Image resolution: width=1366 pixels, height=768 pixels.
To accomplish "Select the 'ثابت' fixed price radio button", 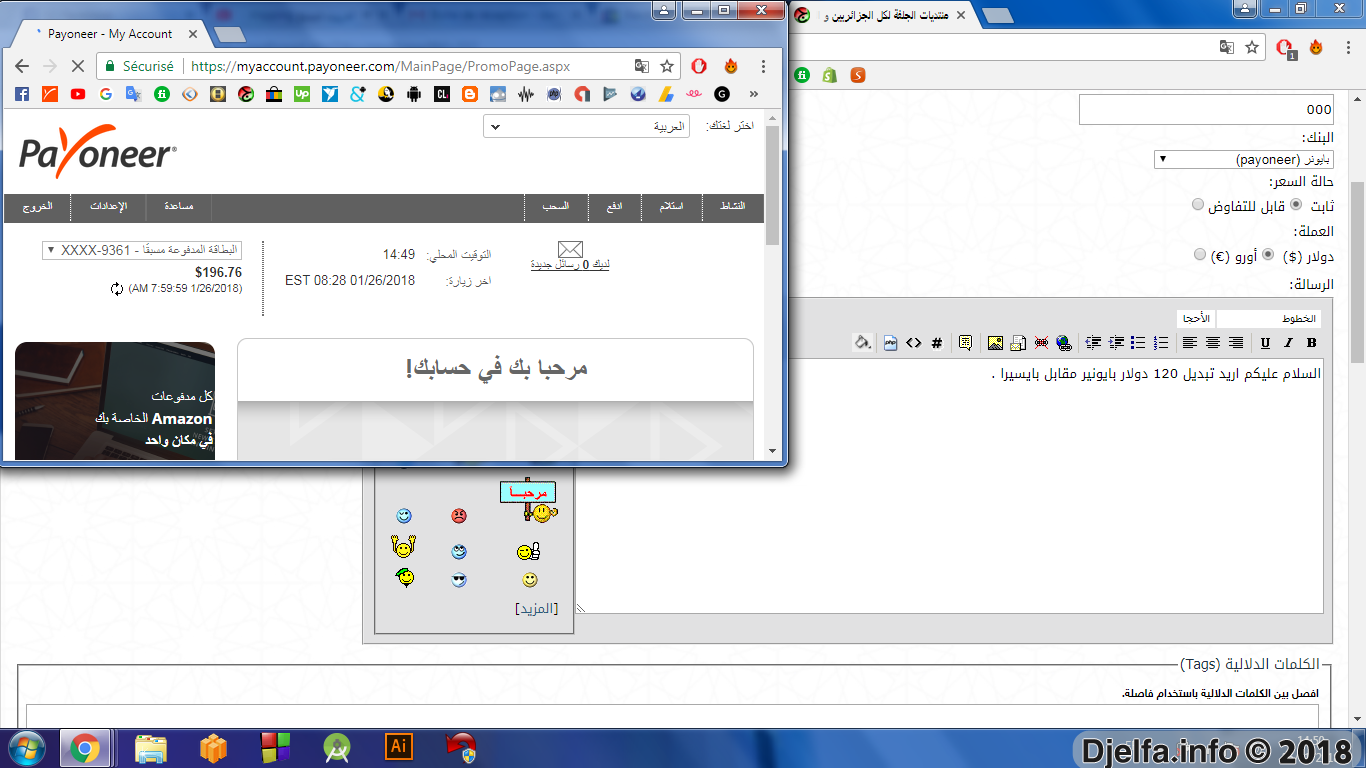I will point(1296,204).
